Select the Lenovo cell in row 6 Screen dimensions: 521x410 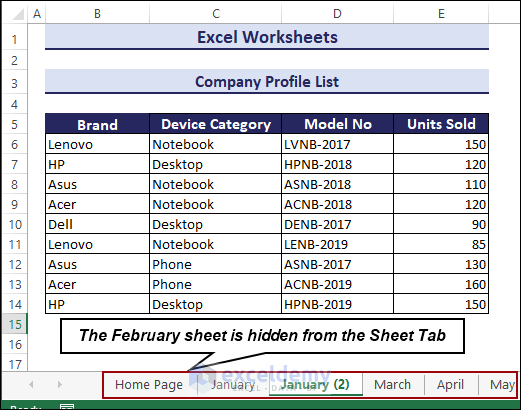tap(97, 144)
